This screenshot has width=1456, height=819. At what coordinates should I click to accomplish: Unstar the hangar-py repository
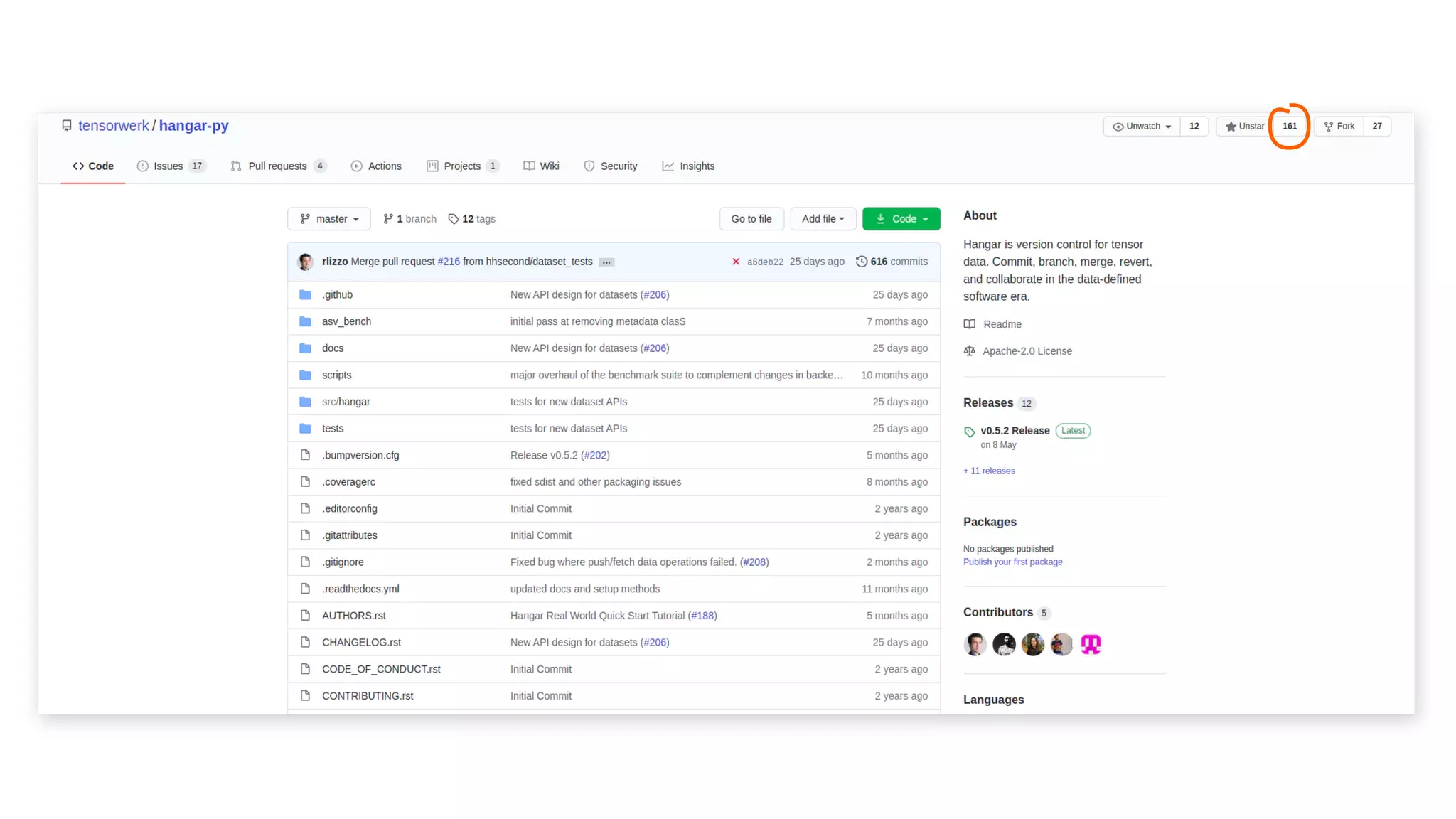(x=1244, y=127)
